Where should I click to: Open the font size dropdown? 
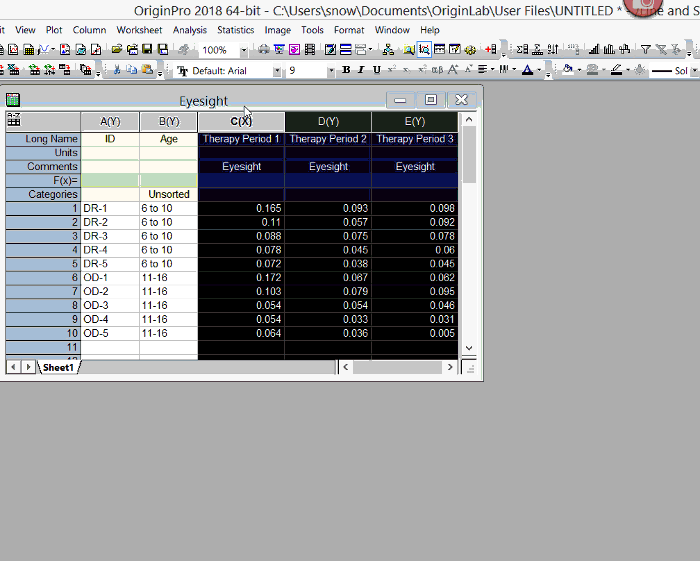pyautogui.click(x=330, y=71)
